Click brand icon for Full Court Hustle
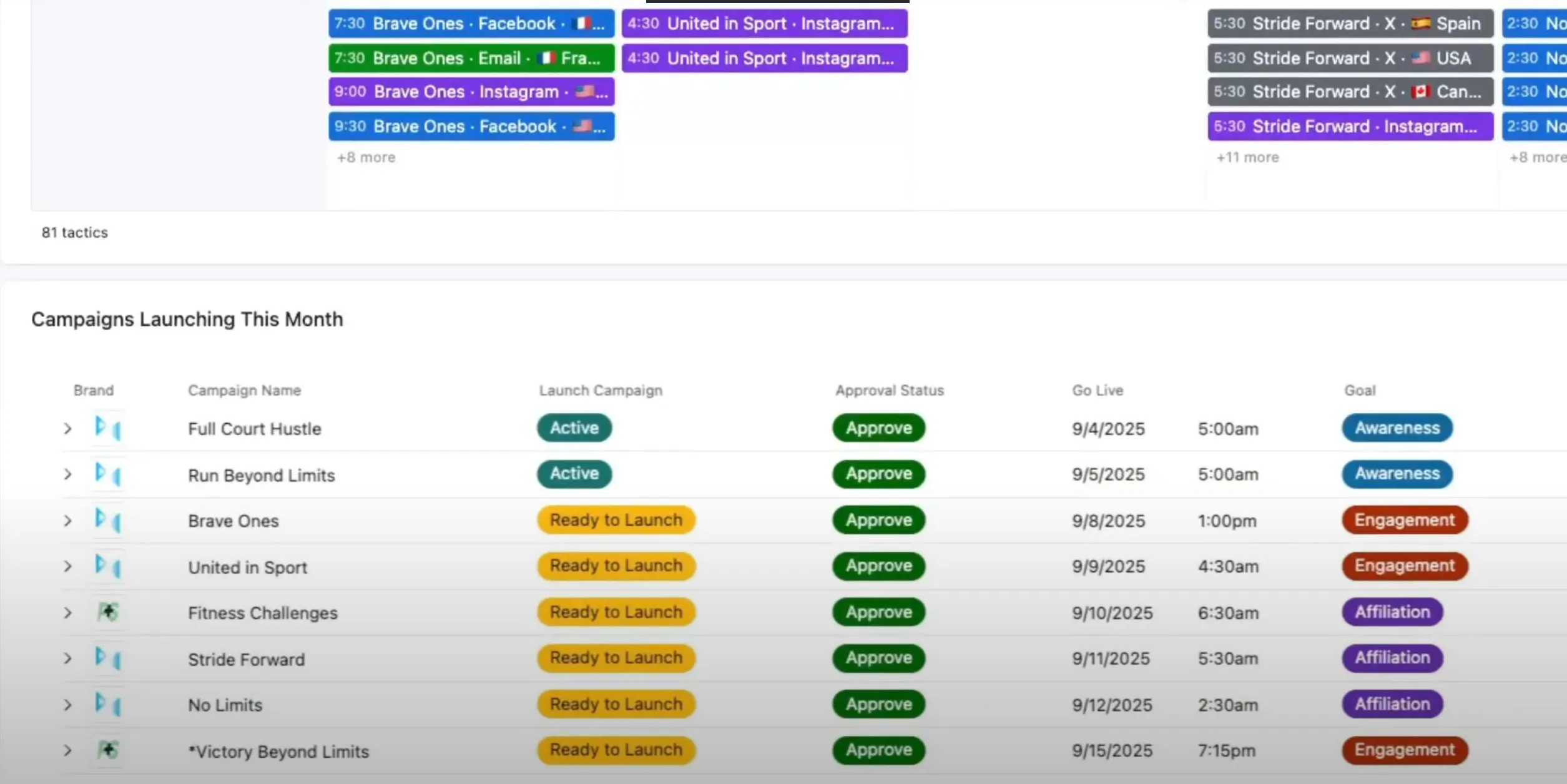This screenshot has width=1567, height=784. (107, 428)
